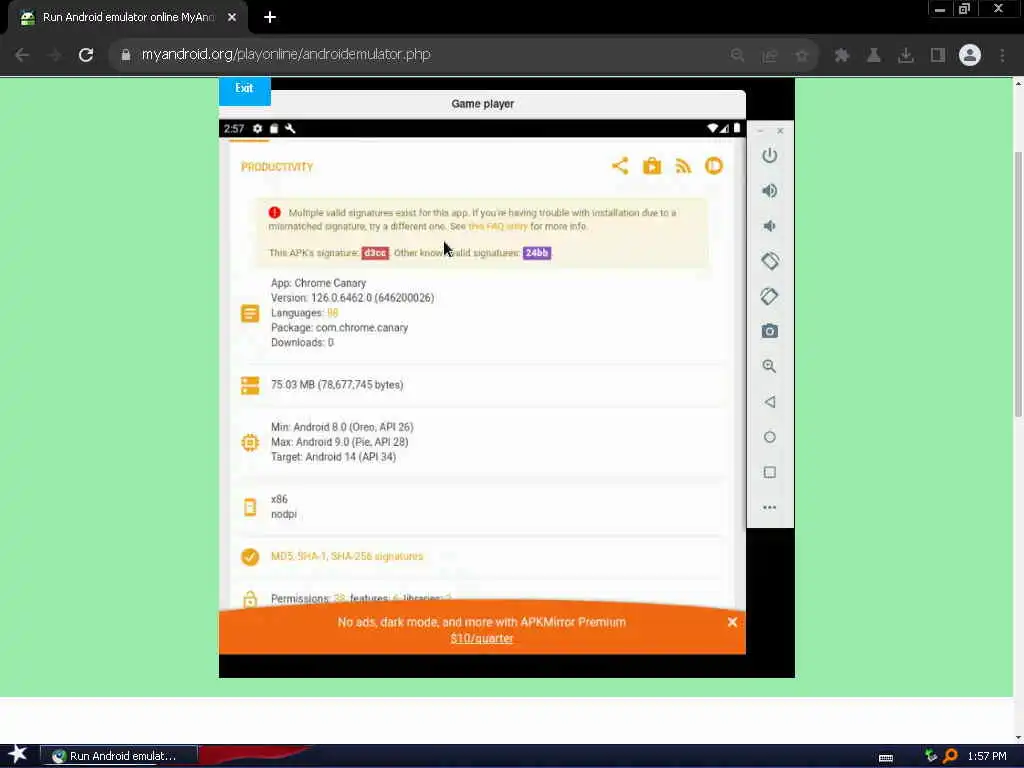Click the taskbar search magnifier tray icon
Screen dimensions: 1024x768
pos(950,756)
